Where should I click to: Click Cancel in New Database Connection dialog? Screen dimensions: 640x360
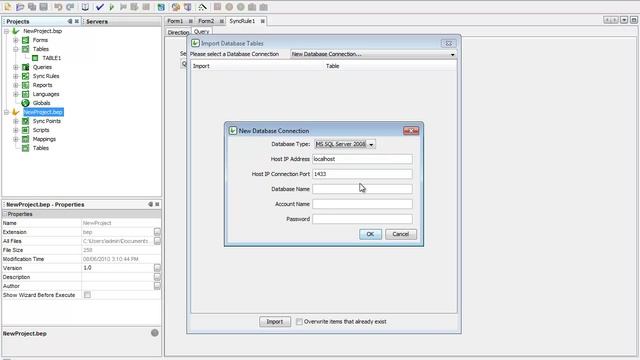tap(401, 234)
